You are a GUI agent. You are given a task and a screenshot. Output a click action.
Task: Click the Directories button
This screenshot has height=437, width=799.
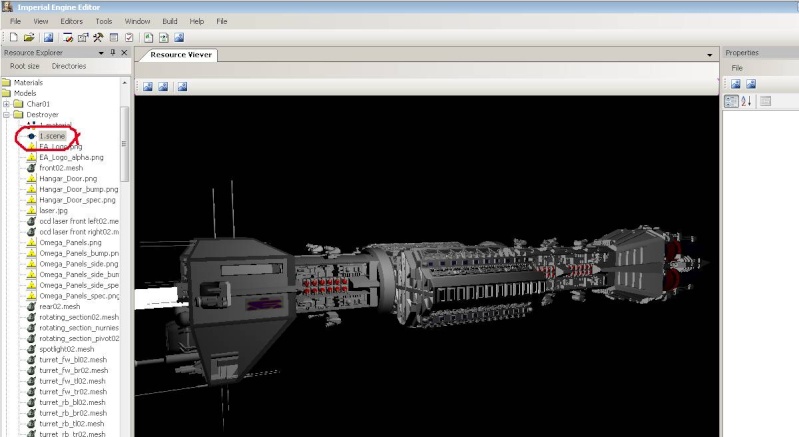pos(69,66)
